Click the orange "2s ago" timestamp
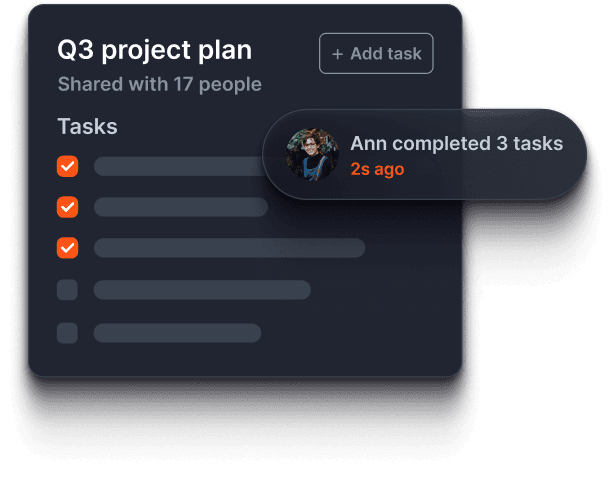Screen dimensions: 616x504 point(377,169)
